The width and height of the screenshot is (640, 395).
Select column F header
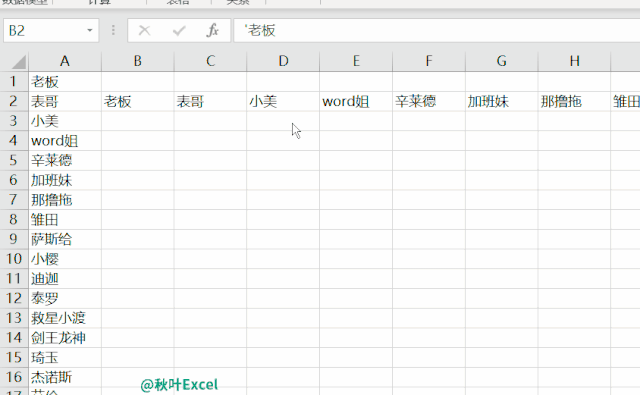(429, 62)
